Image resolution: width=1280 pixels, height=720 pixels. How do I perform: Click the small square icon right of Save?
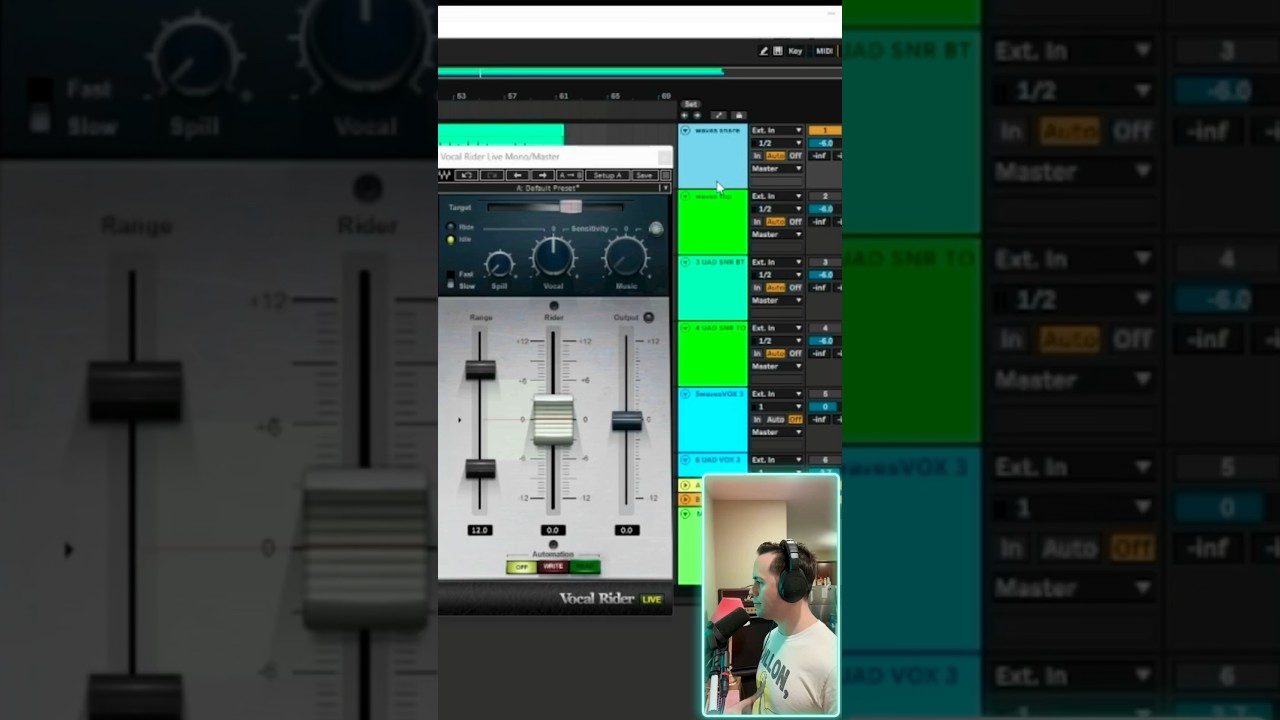(x=665, y=175)
